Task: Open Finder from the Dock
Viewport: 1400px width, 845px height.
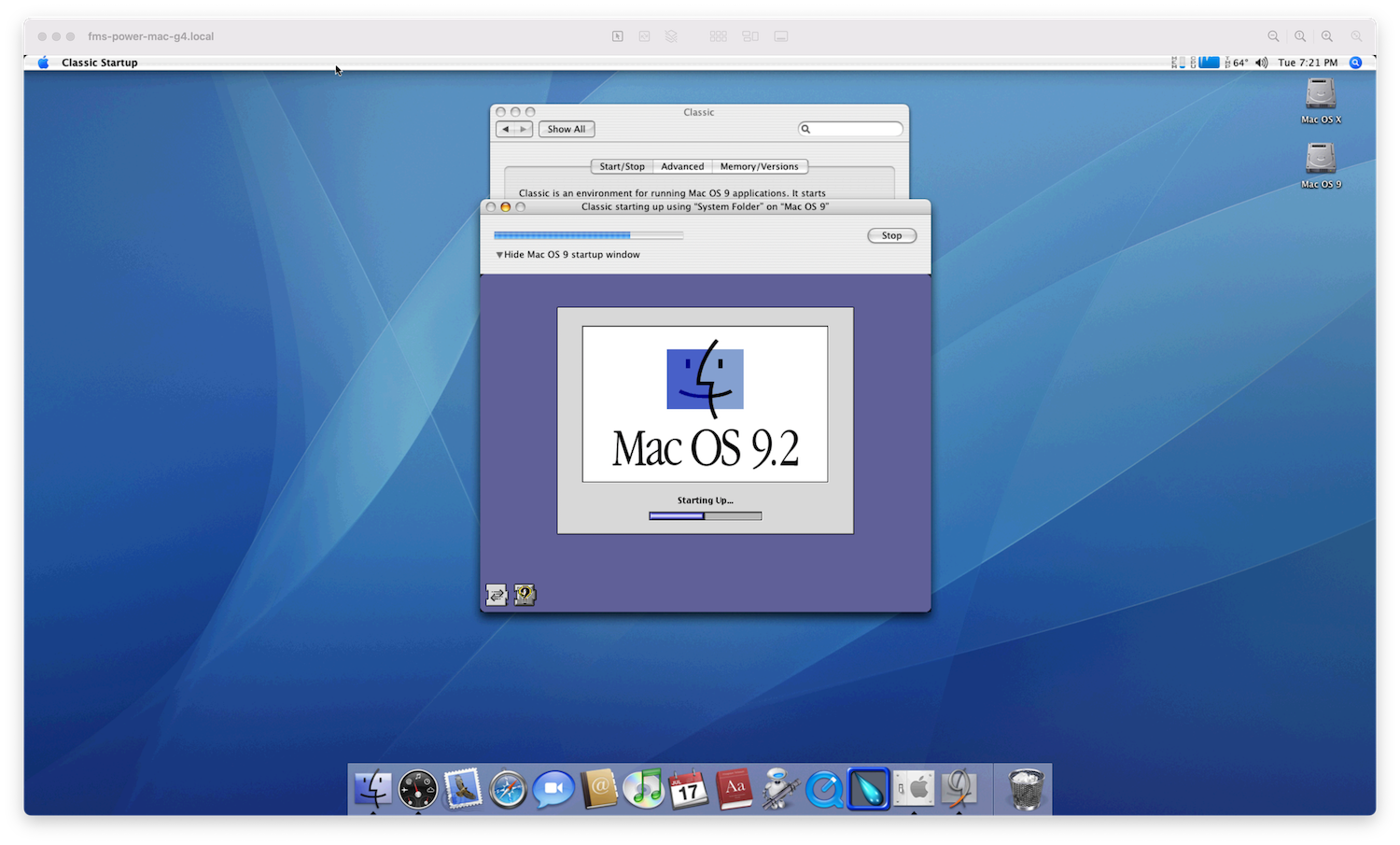Action: click(x=372, y=789)
